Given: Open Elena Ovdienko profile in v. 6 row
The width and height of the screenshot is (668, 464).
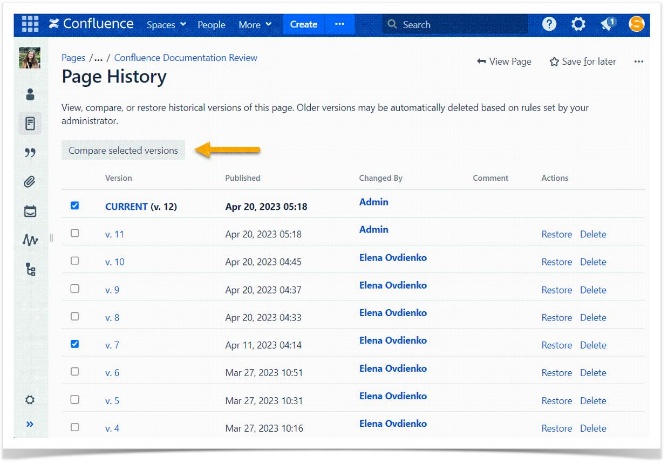Looking at the screenshot, I should click(x=393, y=369).
